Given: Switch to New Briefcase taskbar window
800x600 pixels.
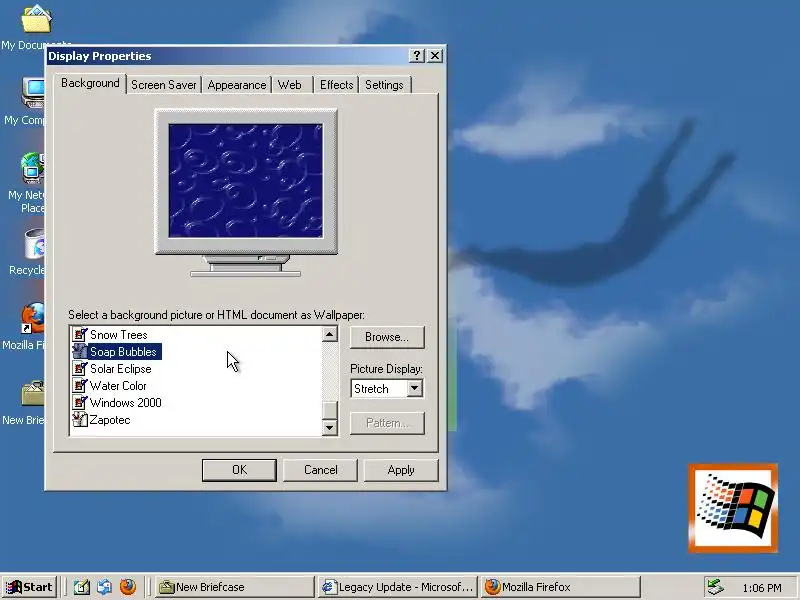Looking at the screenshot, I should click(234, 587).
